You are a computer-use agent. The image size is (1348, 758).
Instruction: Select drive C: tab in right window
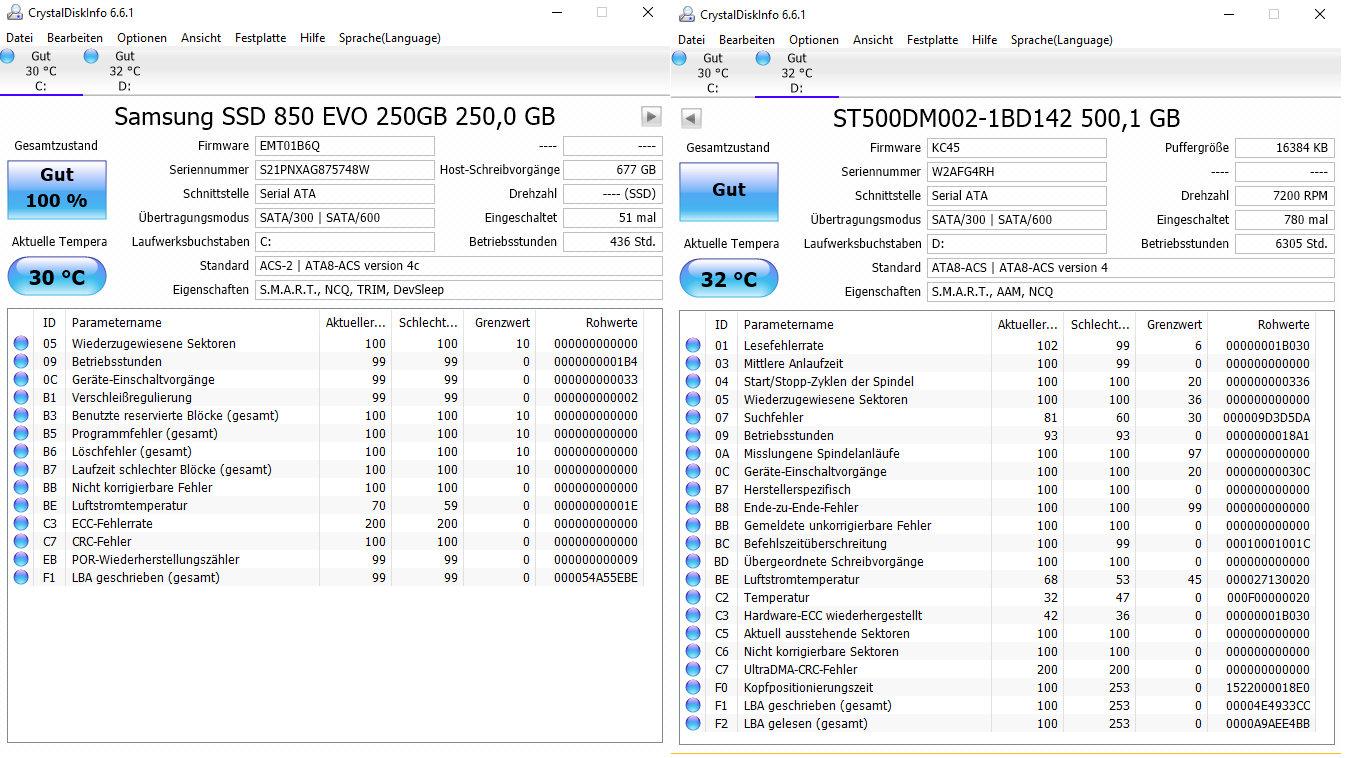pyautogui.click(x=713, y=73)
